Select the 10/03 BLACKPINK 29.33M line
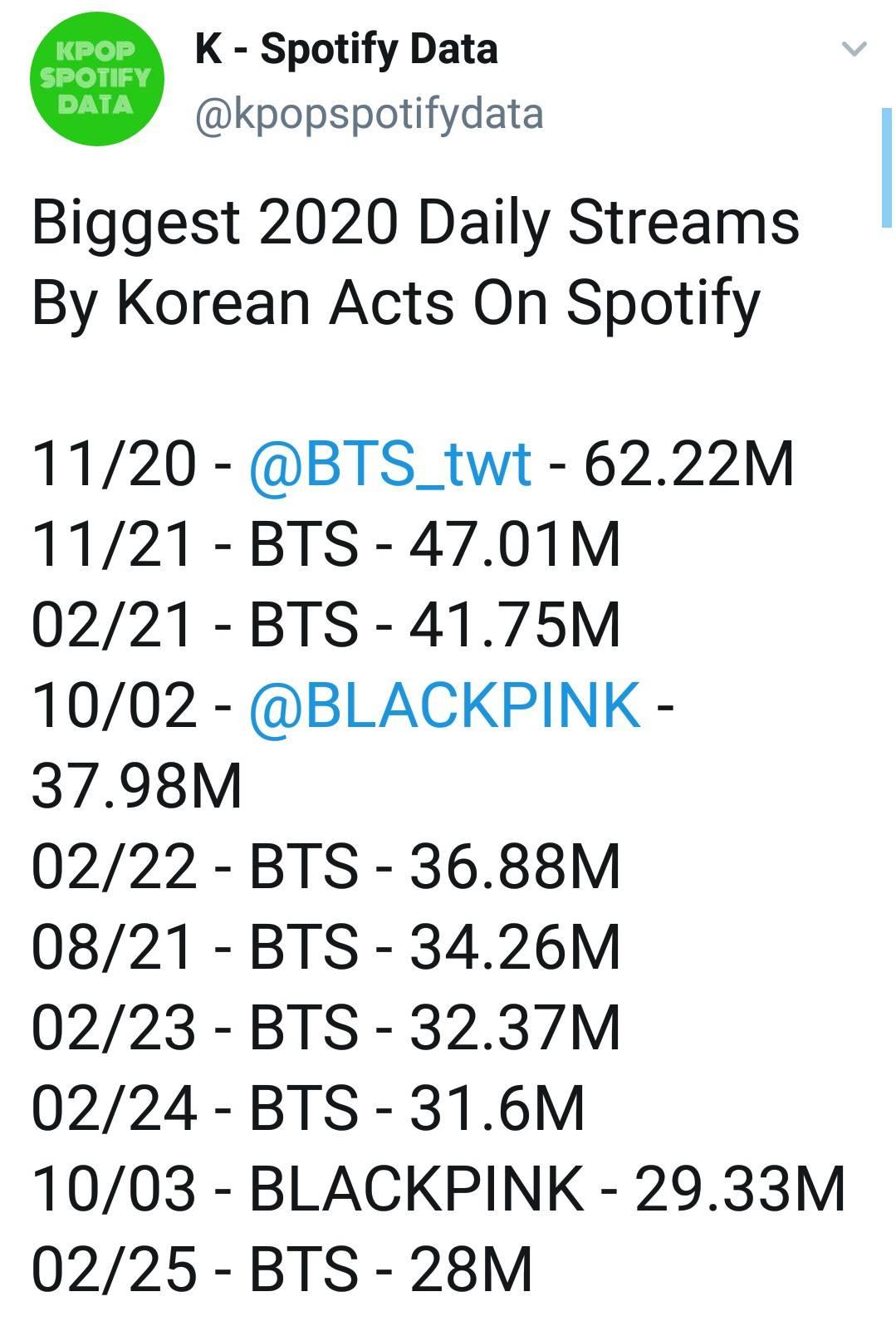896x1326 pixels. (x=438, y=1188)
